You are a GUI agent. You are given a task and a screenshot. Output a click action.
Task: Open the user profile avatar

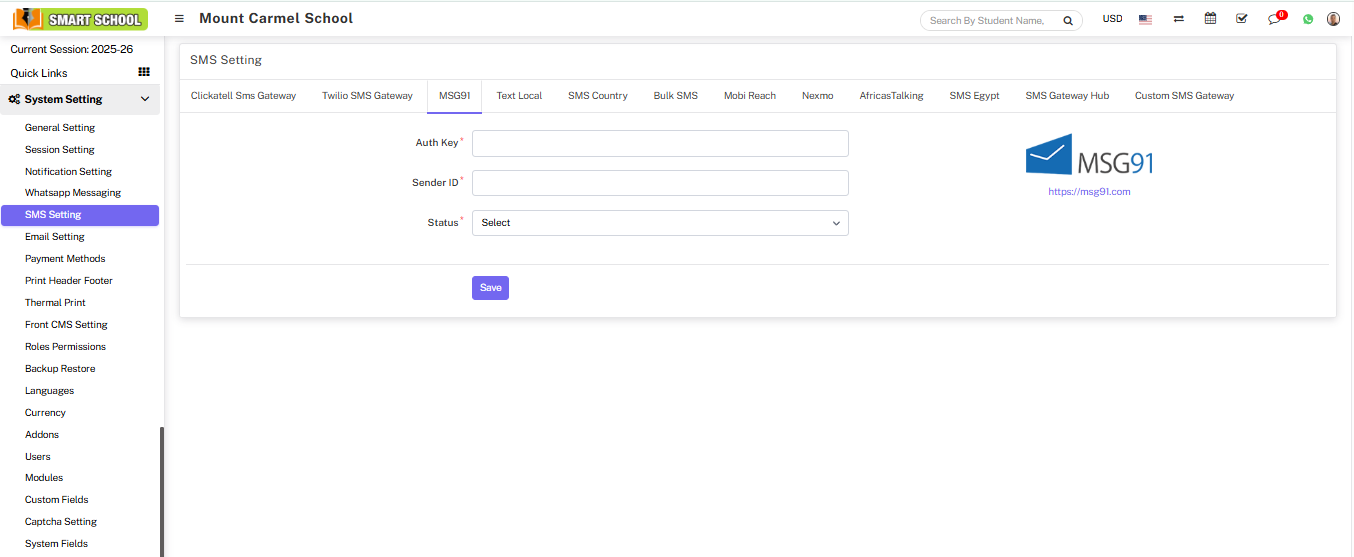pos(1333,19)
